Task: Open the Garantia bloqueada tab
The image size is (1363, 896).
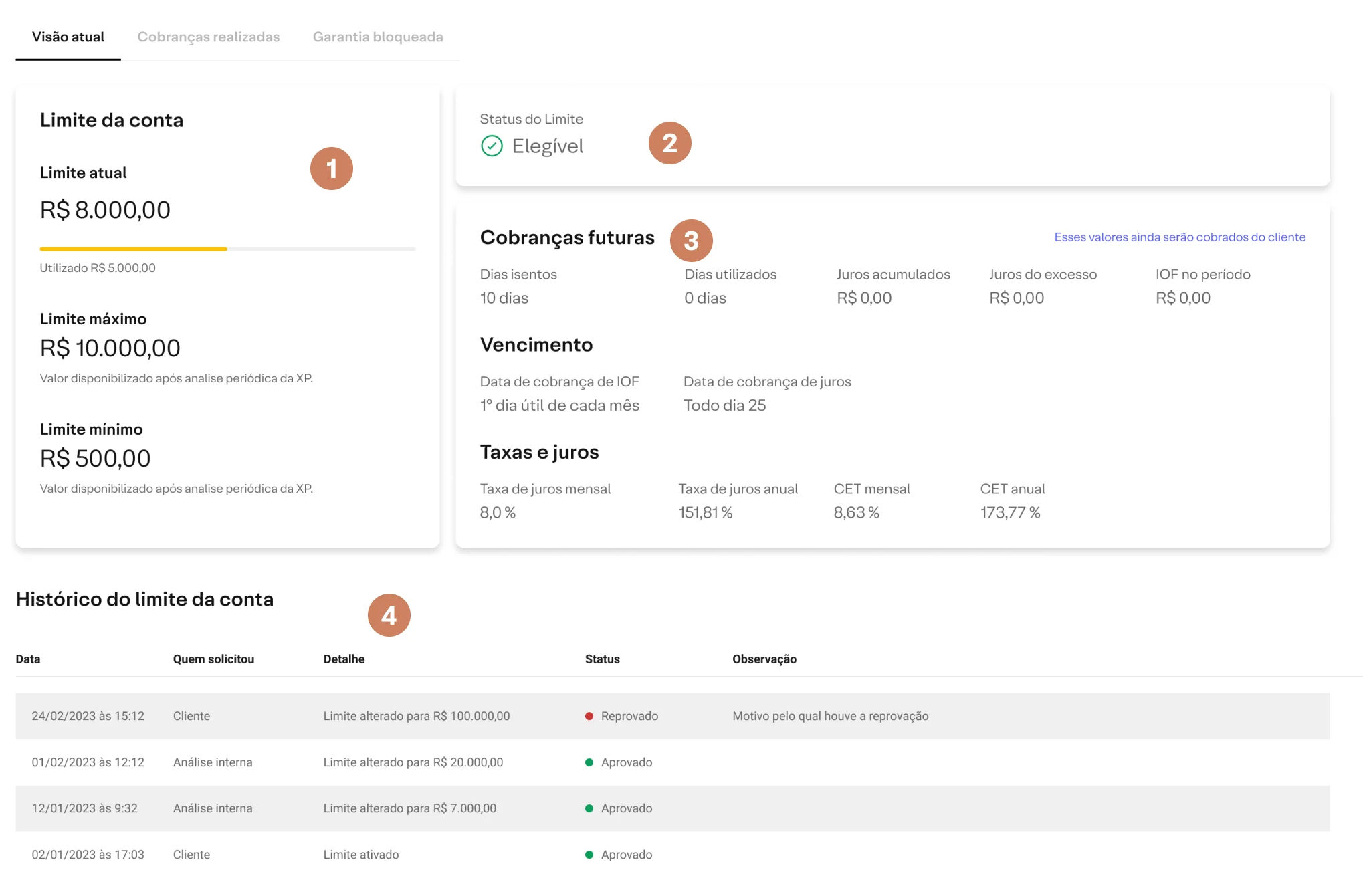Action: pyautogui.click(x=378, y=37)
